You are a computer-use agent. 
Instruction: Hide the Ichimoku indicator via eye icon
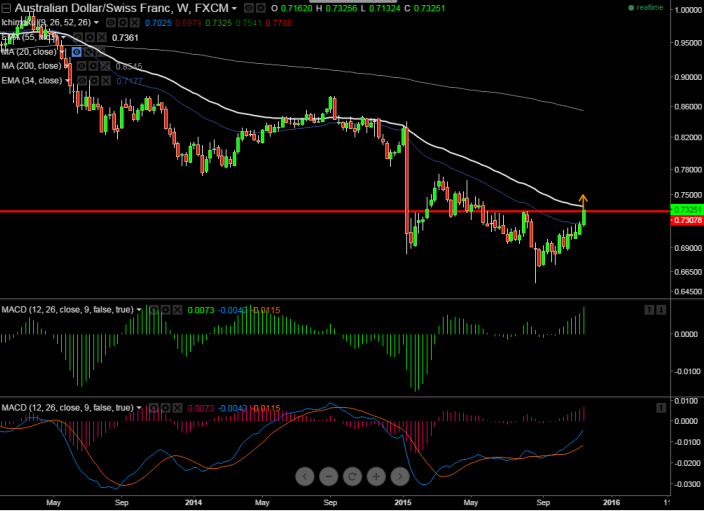click(110, 22)
